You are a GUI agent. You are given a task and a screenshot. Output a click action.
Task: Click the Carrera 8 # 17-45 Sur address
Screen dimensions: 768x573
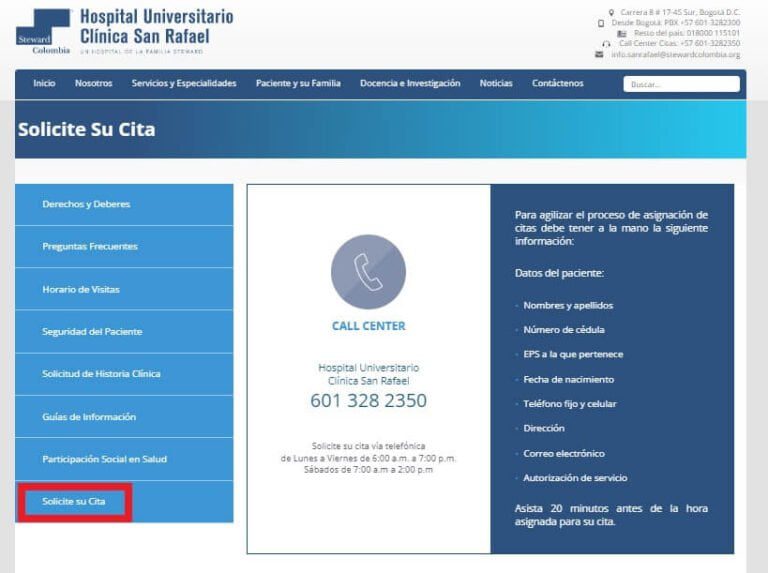[x=680, y=12]
